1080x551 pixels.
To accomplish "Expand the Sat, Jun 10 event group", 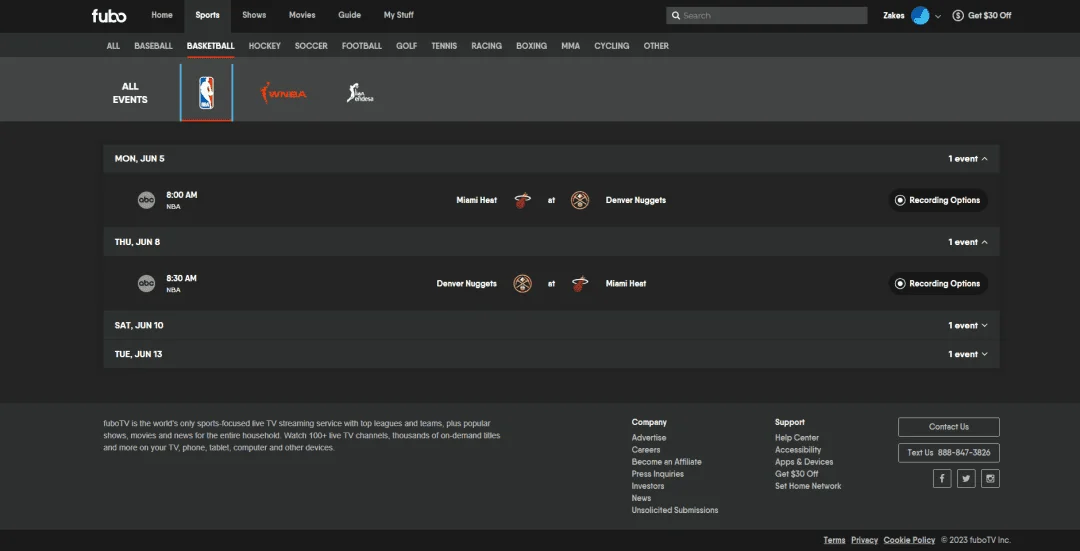I will pyautogui.click(x=551, y=325).
